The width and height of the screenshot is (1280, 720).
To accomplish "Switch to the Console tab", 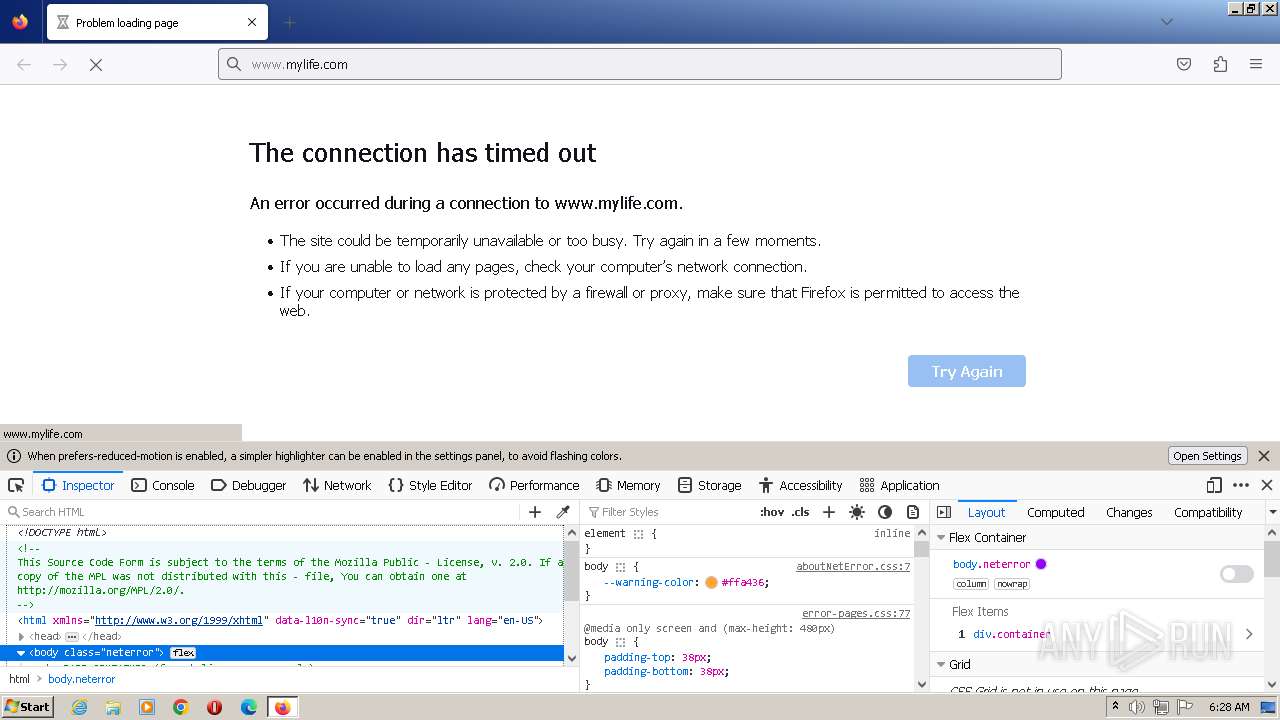I will point(163,485).
